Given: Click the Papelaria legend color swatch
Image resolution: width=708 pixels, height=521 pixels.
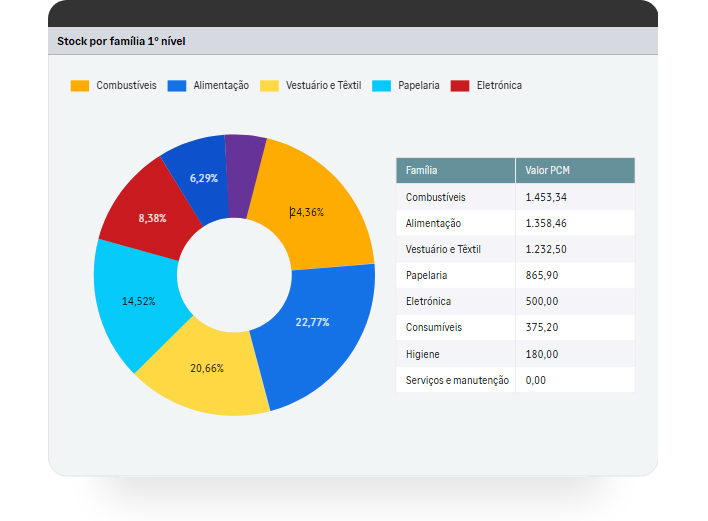Looking at the screenshot, I should 381,86.
